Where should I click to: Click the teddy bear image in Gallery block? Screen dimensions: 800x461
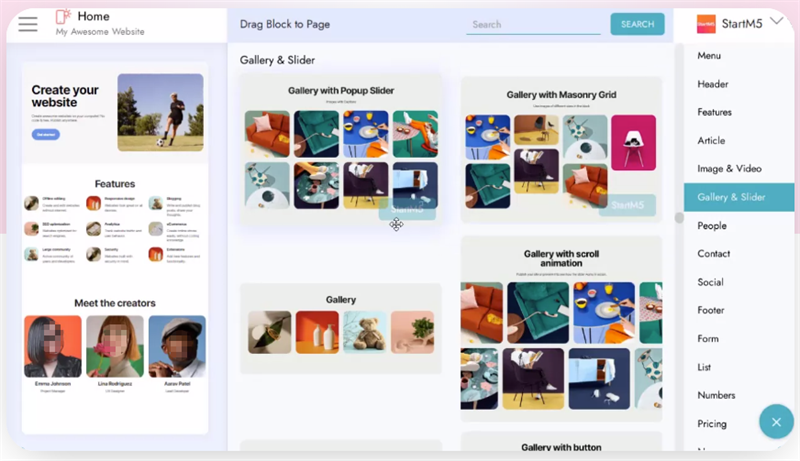(365, 332)
